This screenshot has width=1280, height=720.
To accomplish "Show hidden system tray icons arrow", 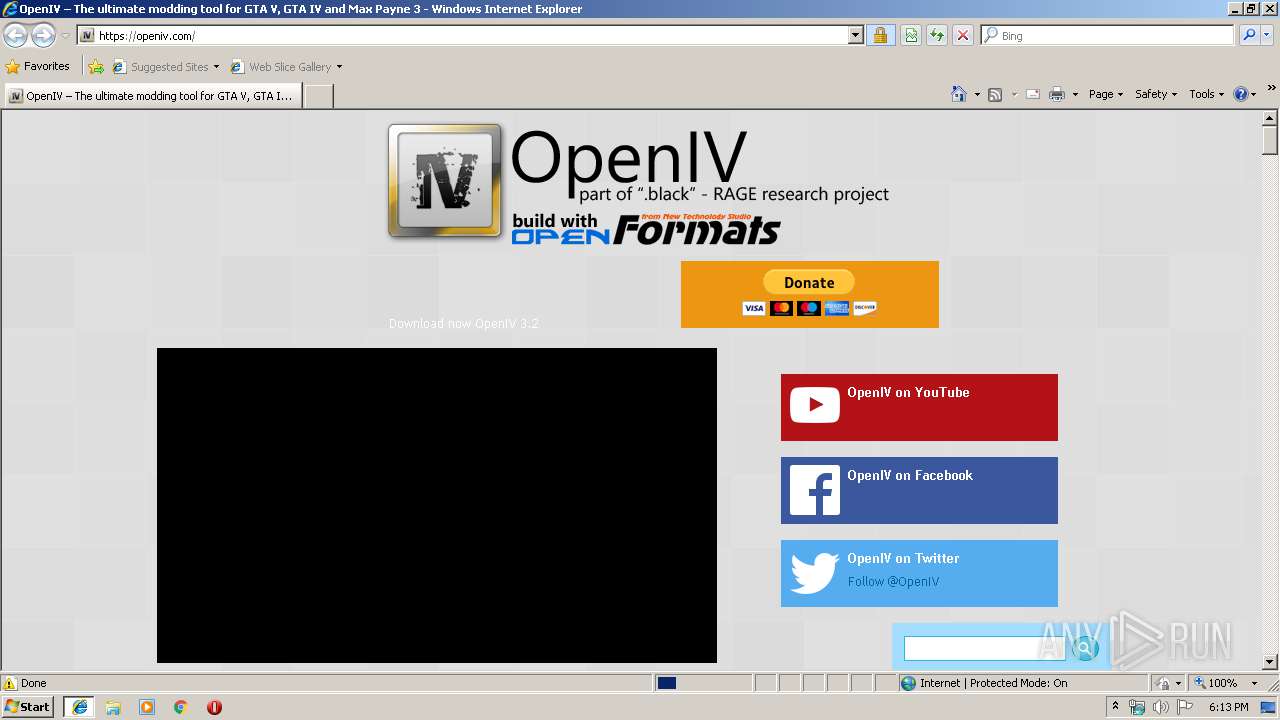I will click(1116, 707).
